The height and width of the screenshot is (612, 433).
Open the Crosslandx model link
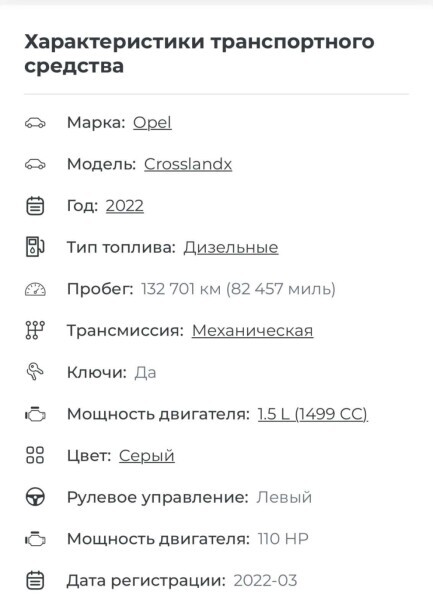point(188,164)
